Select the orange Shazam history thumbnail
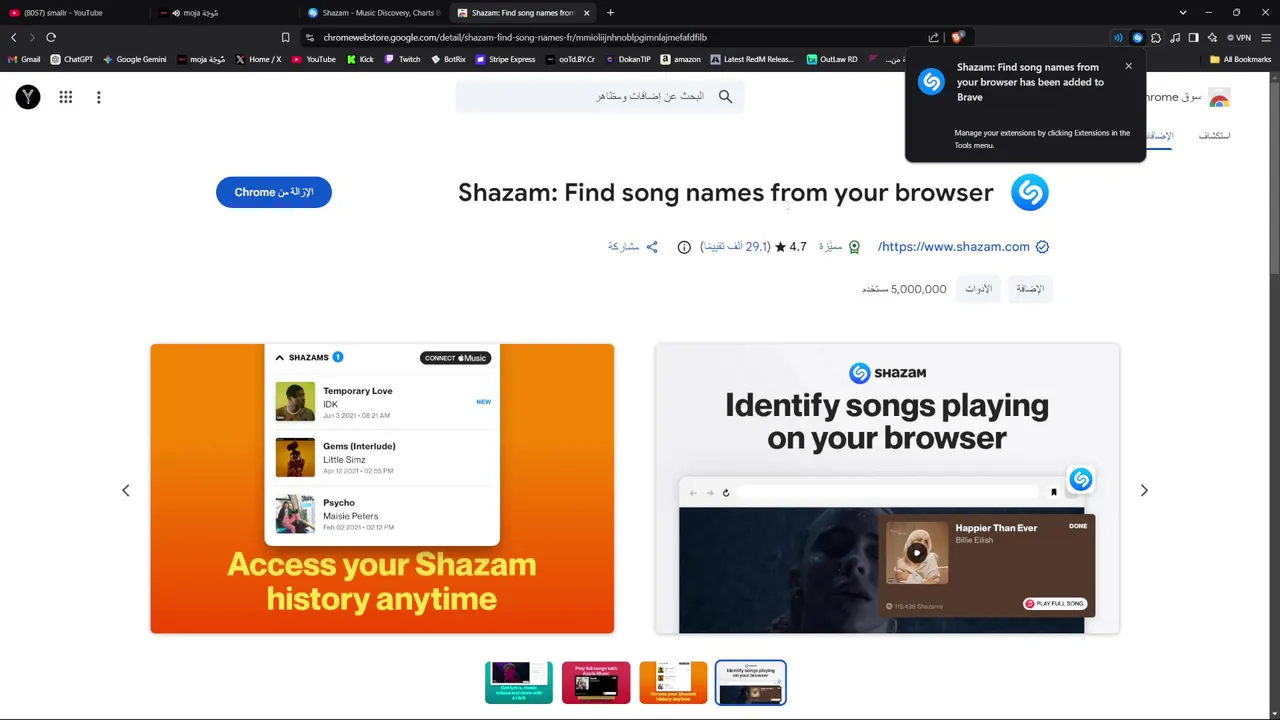The image size is (1280, 720). (673, 683)
